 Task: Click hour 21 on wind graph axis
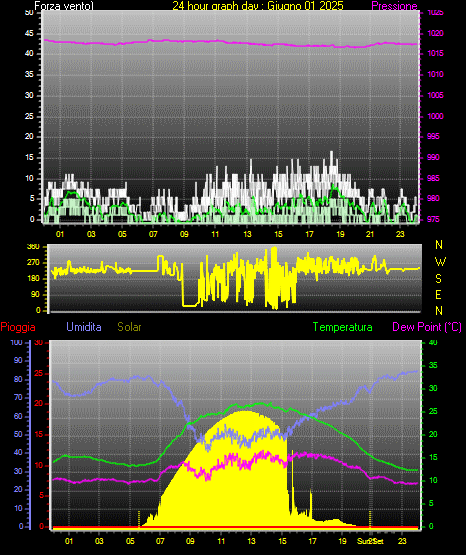[x=370, y=234]
